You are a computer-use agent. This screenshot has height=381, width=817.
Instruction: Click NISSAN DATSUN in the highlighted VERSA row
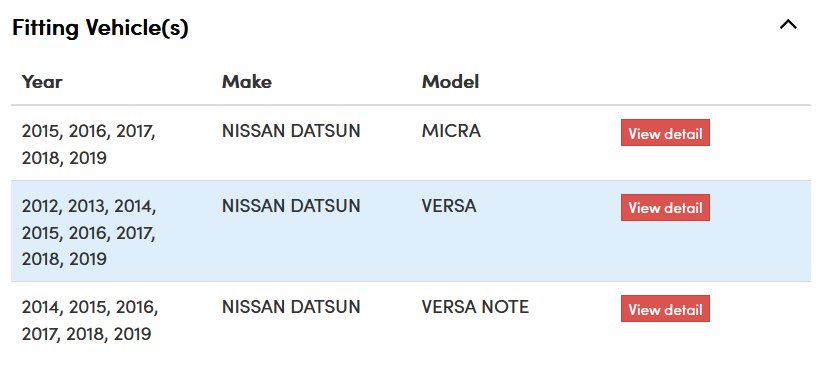[x=291, y=206]
